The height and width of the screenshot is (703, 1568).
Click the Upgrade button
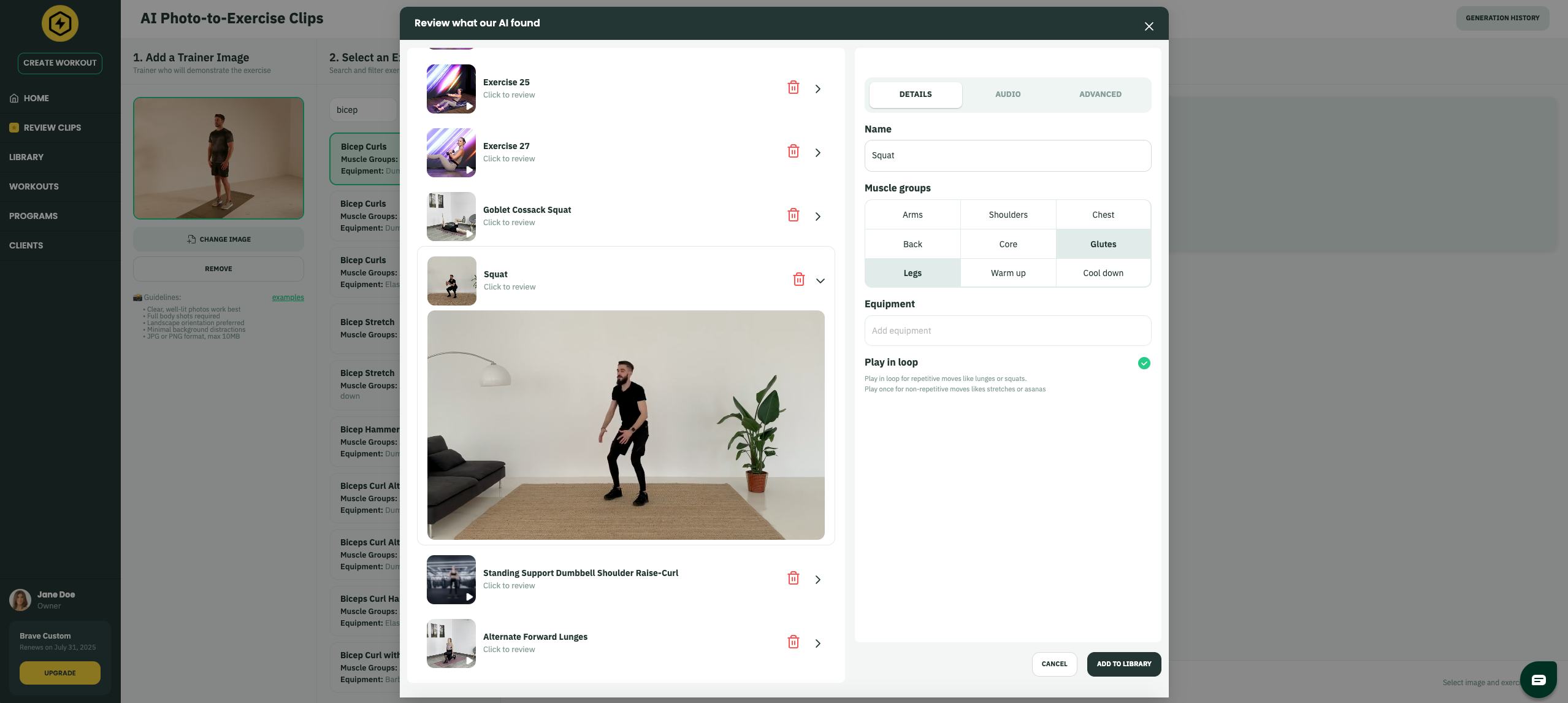click(x=59, y=673)
